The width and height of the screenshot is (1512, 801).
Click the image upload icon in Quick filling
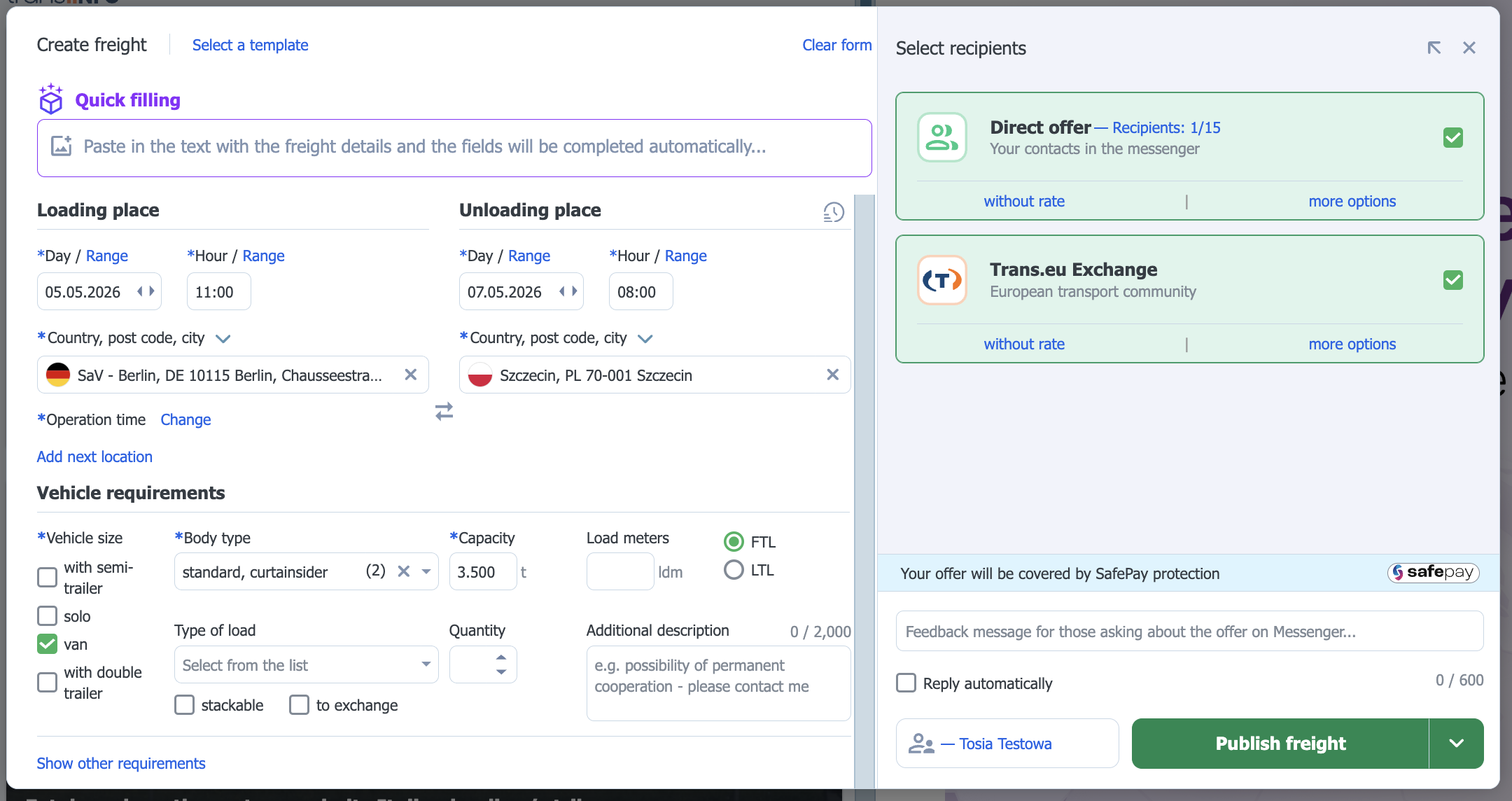tap(62, 146)
